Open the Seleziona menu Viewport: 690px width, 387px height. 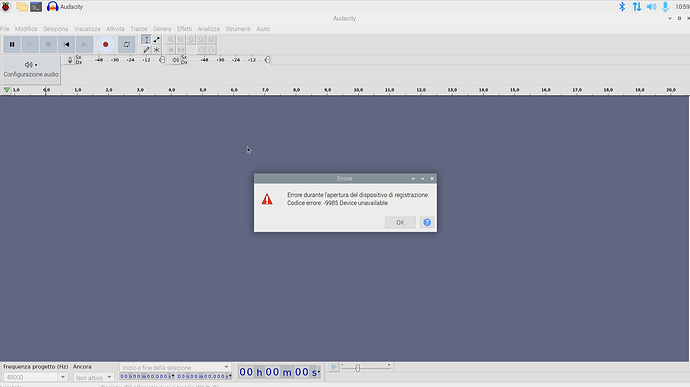[55, 29]
